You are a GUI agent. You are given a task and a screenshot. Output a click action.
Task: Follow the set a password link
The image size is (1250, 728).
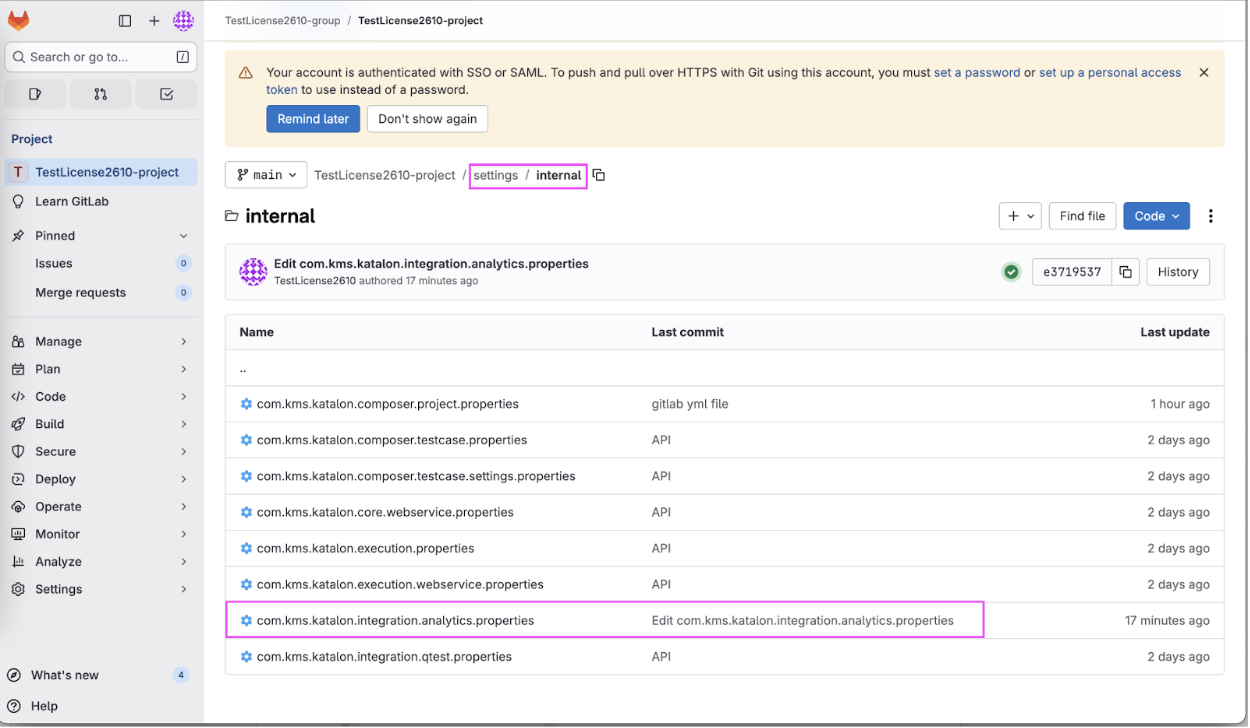coord(977,72)
